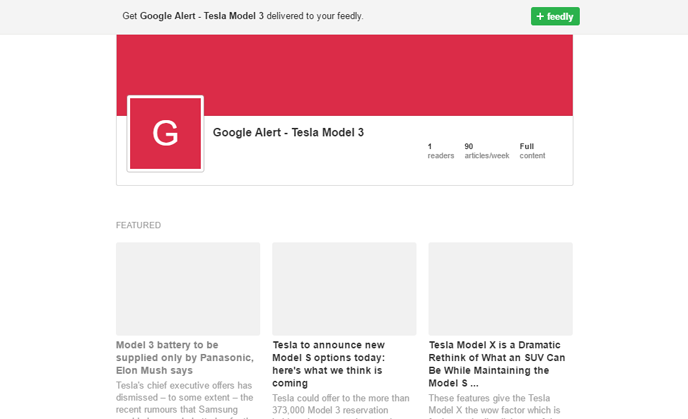Viewport: 688px width, 419px height.
Task: Click the 'Tesla could offer to the more than' summary
Action: coord(341,406)
